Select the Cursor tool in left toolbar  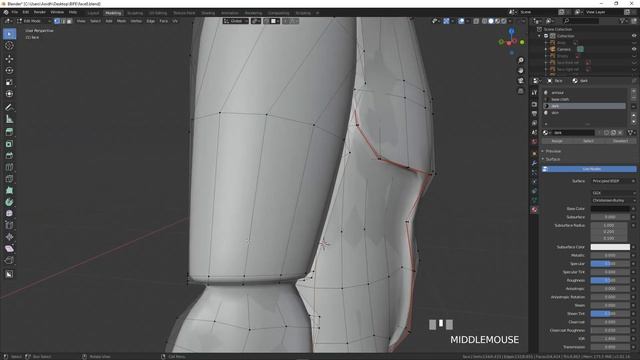pyautogui.click(x=9, y=45)
